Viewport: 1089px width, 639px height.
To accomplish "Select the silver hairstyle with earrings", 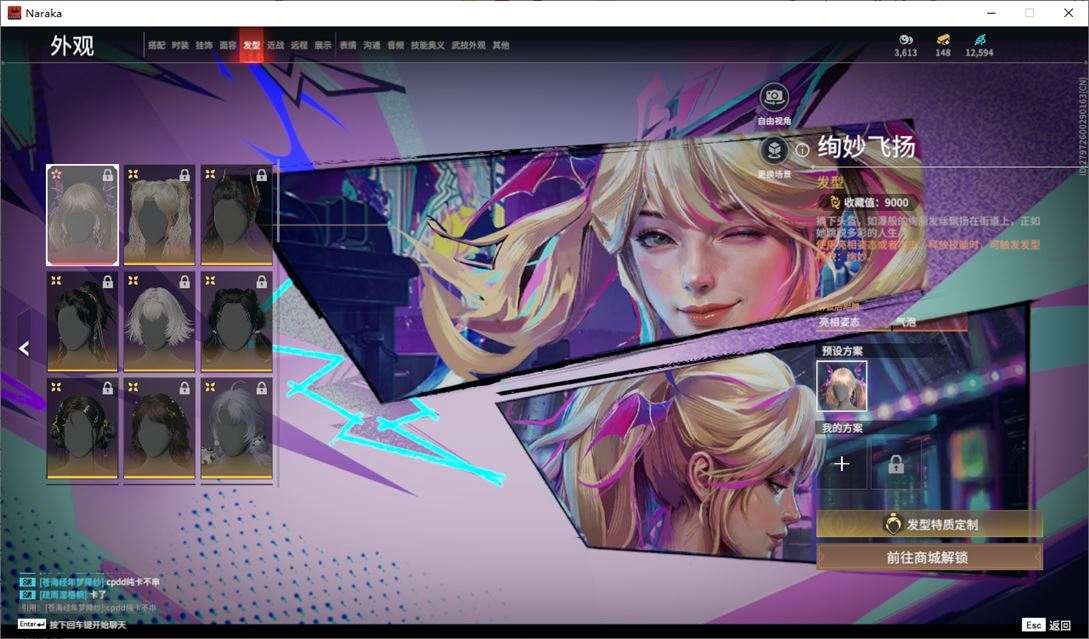I will (x=236, y=428).
